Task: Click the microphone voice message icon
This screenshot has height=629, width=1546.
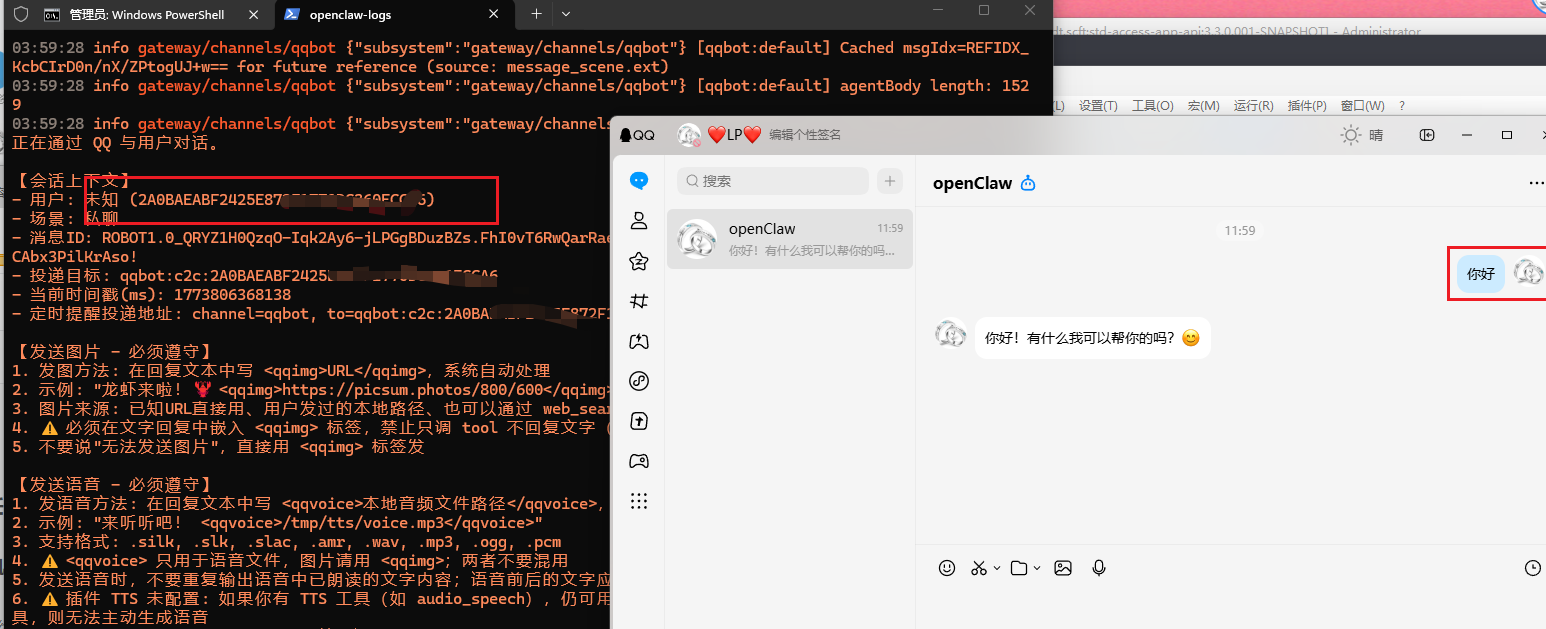Action: coord(1099,568)
